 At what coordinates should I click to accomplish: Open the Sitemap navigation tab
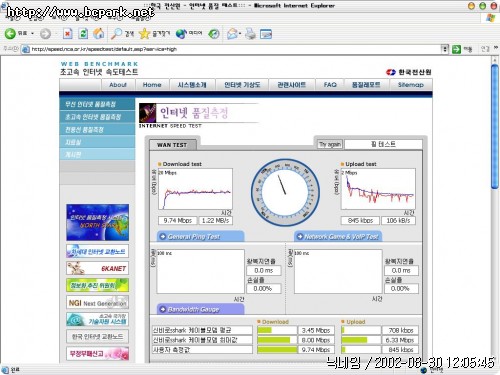pyautogui.click(x=411, y=85)
